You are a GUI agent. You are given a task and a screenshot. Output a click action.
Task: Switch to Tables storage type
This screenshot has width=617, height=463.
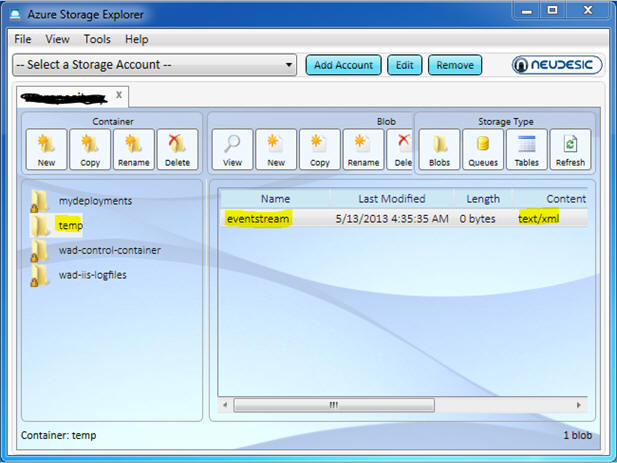point(527,149)
